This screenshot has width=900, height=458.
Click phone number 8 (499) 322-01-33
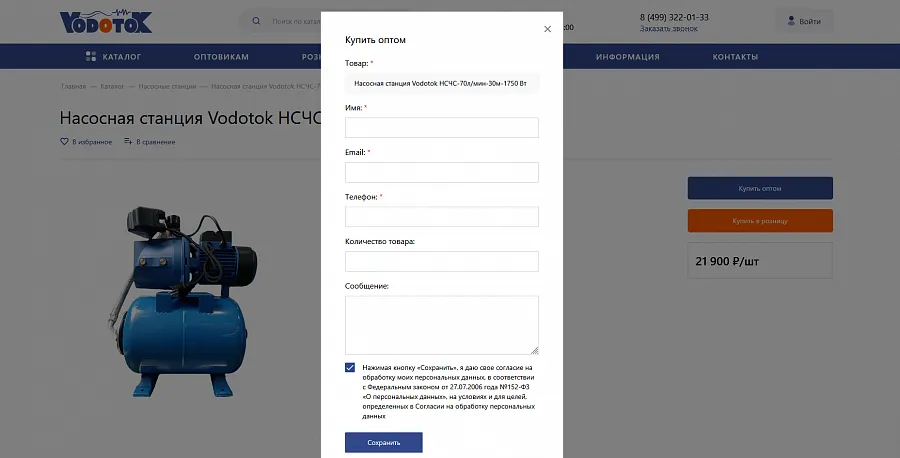pos(674,17)
